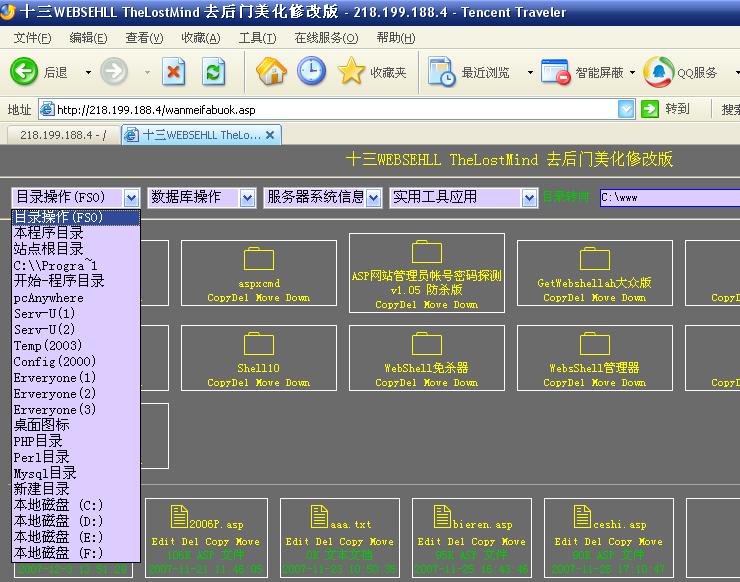
Task: Choose Serv-U(1) in dropdown list
Action: (x=76, y=313)
